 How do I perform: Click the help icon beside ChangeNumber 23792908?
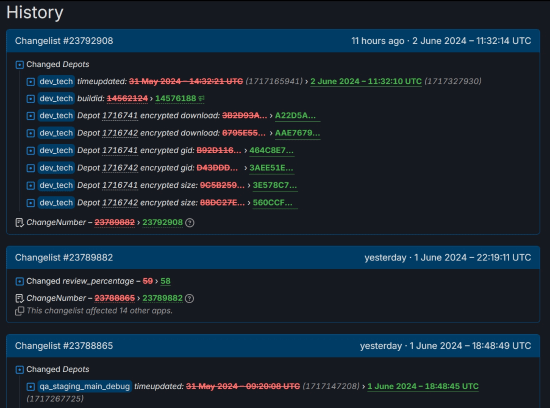point(190,223)
